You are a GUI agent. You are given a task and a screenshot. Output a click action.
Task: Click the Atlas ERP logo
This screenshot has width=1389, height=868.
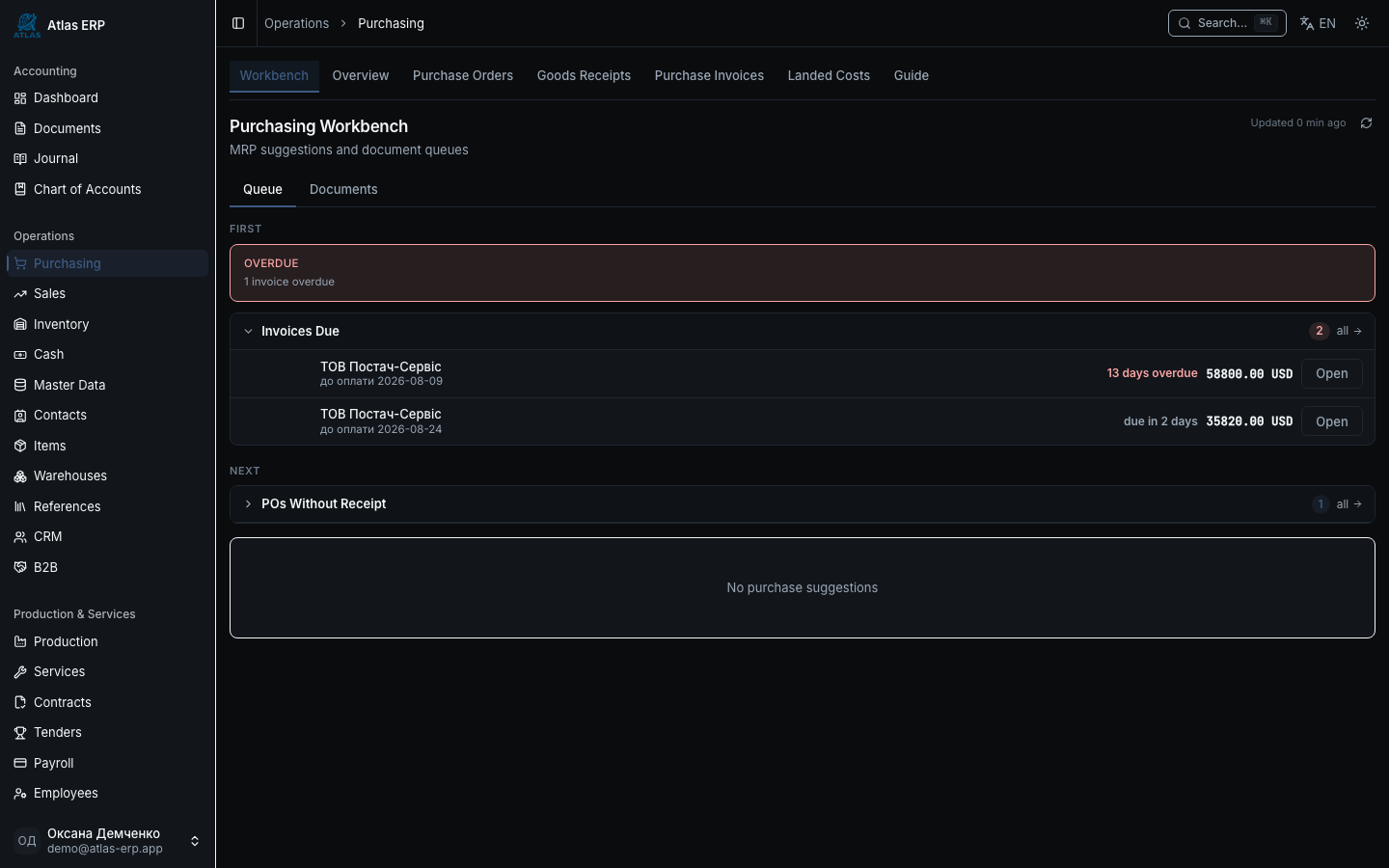pyautogui.click(x=27, y=25)
